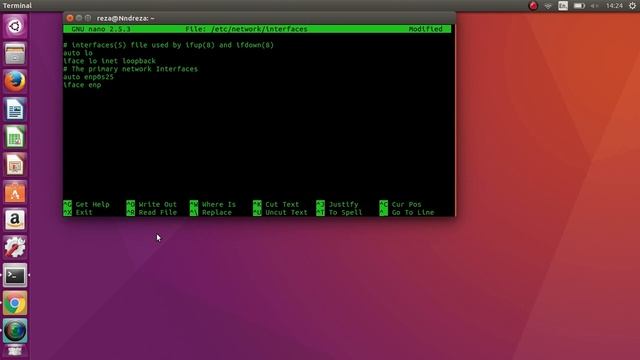Click the Justify shortcut label
640x360 pixels.
coord(343,204)
